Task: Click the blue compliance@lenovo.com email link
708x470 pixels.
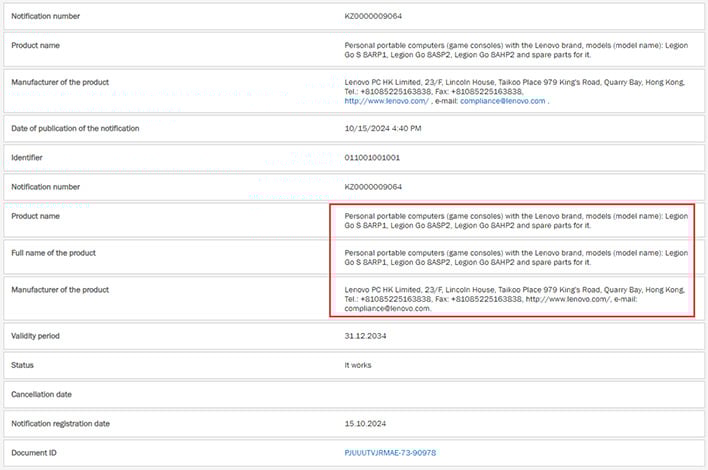Action: tap(503, 101)
